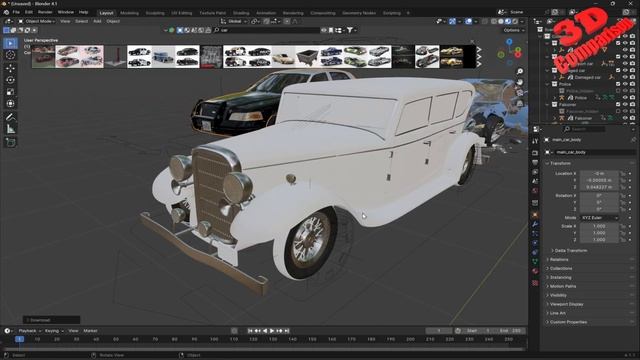Click the viewport pan hand gizmo
Screen dimensions: 640x360
point(520,82)
